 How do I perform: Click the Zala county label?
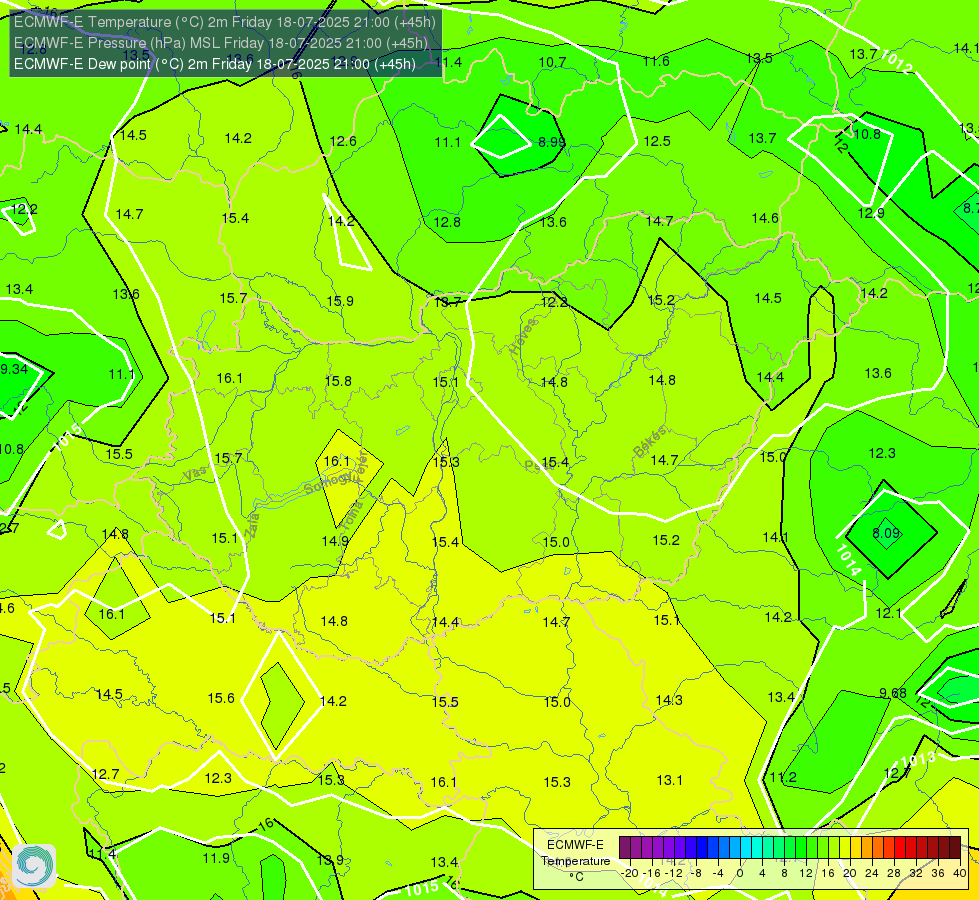[252, 525]
